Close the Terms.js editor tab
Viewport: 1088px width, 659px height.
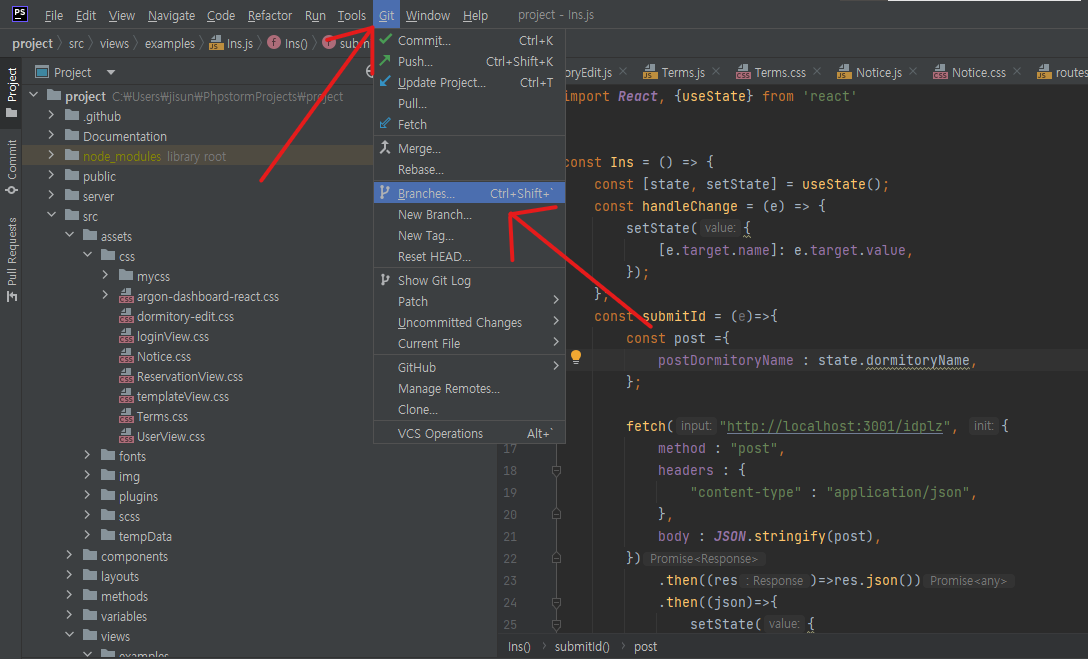click(716, 71)
